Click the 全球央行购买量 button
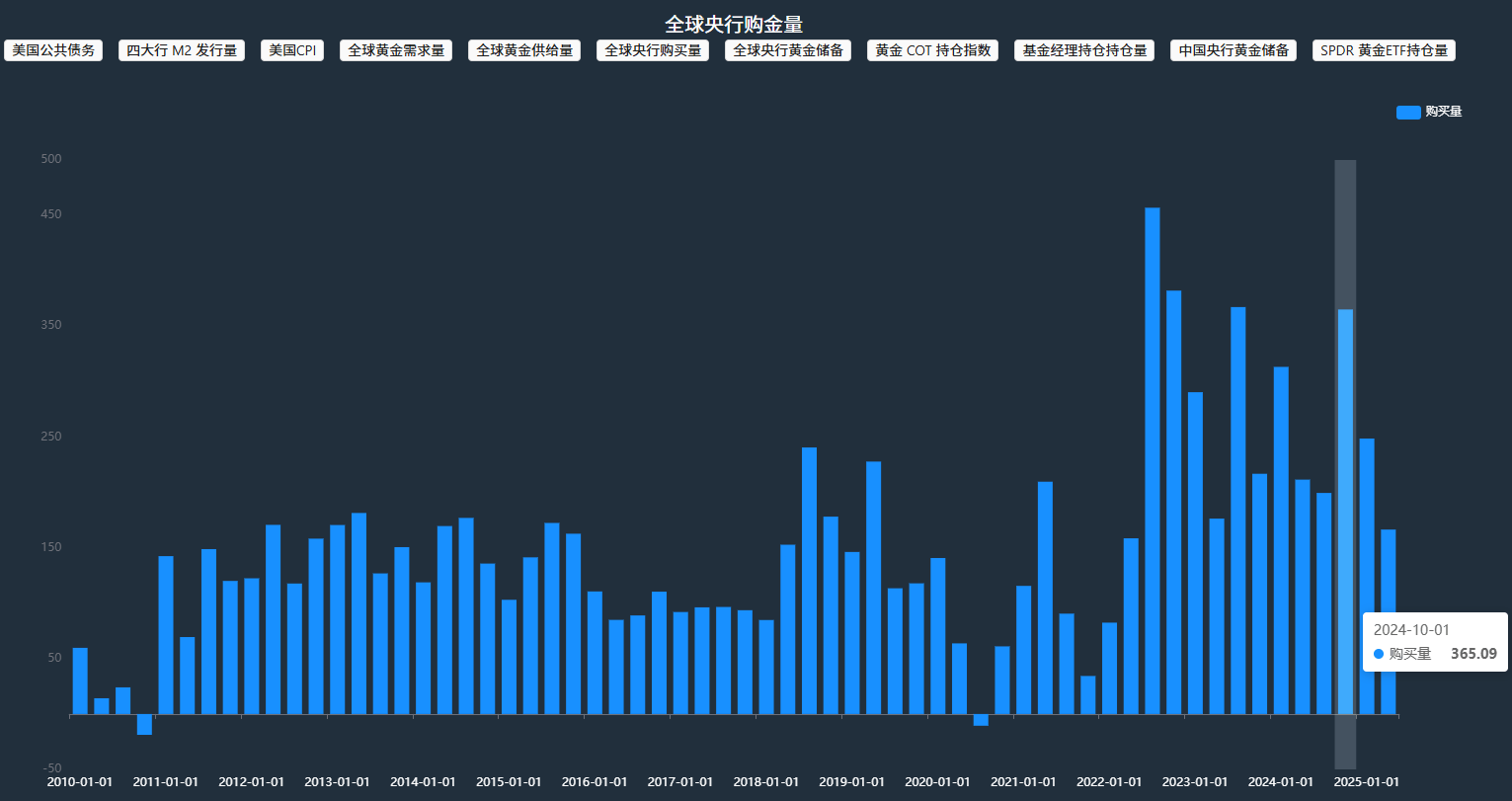 [x=653, y=50]
